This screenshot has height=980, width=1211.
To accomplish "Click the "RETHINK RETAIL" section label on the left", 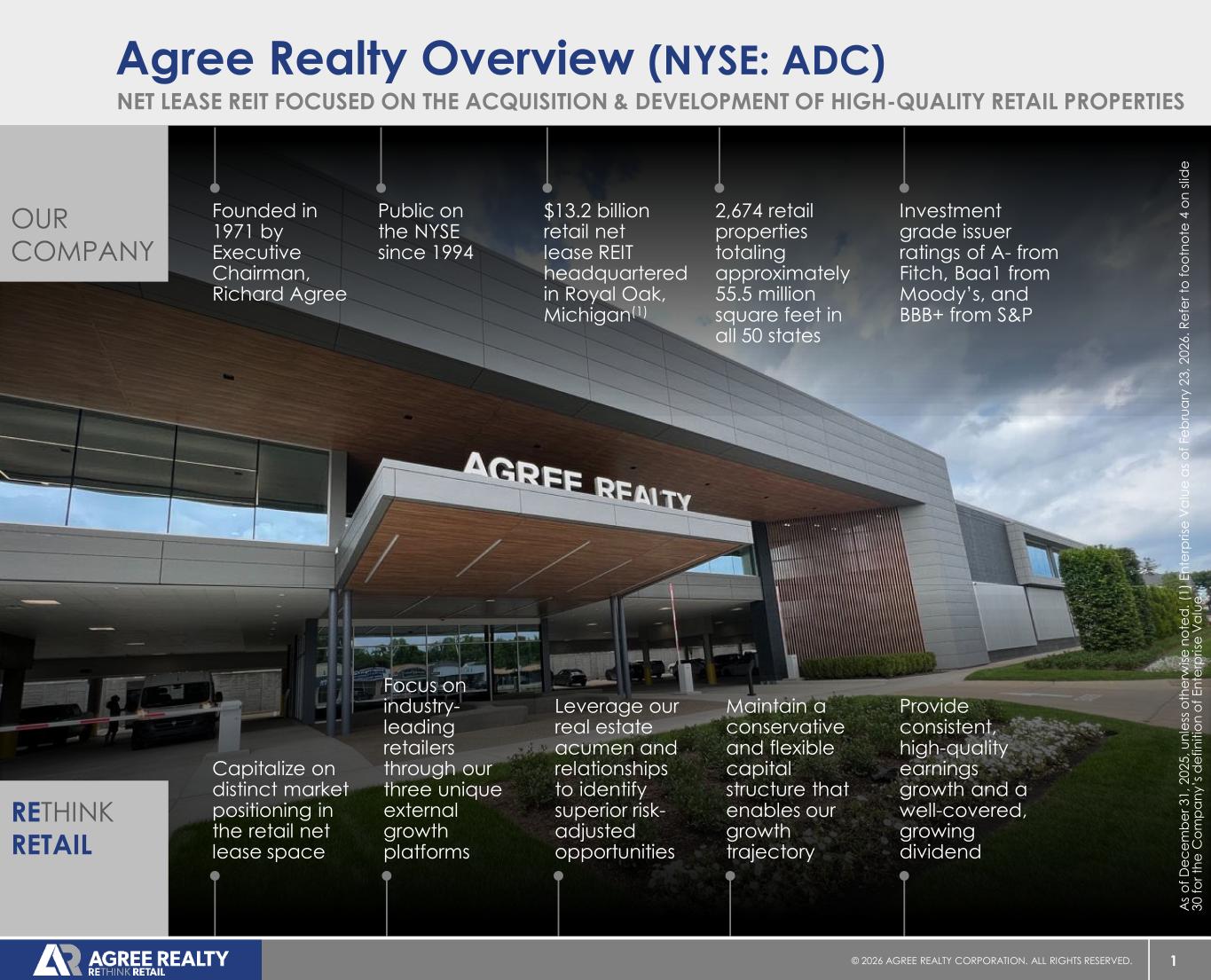I will pyautogui.click(x=62, y=828).
